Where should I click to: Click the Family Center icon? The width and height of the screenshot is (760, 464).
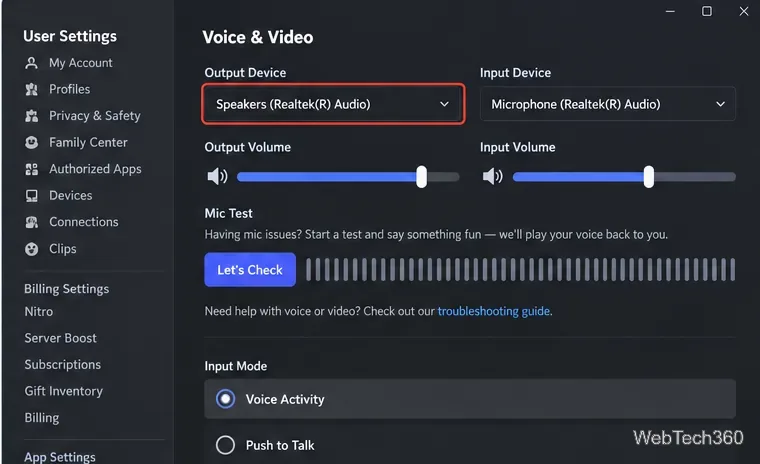(32, 143)
